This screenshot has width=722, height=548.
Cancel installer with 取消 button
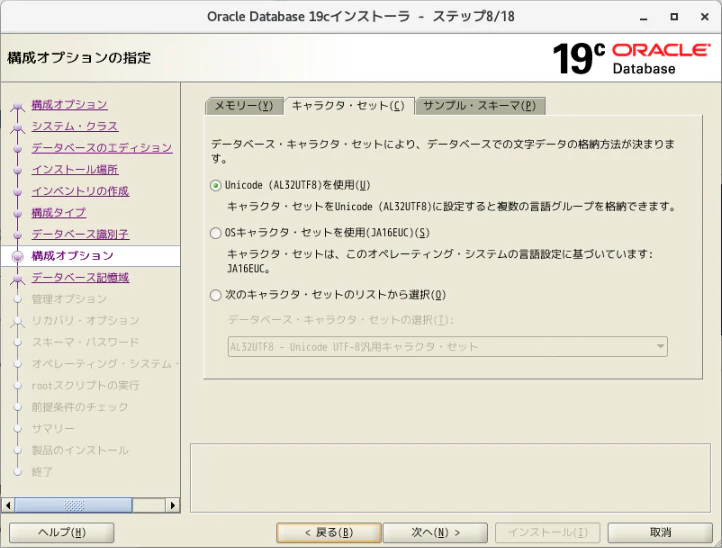660,533
